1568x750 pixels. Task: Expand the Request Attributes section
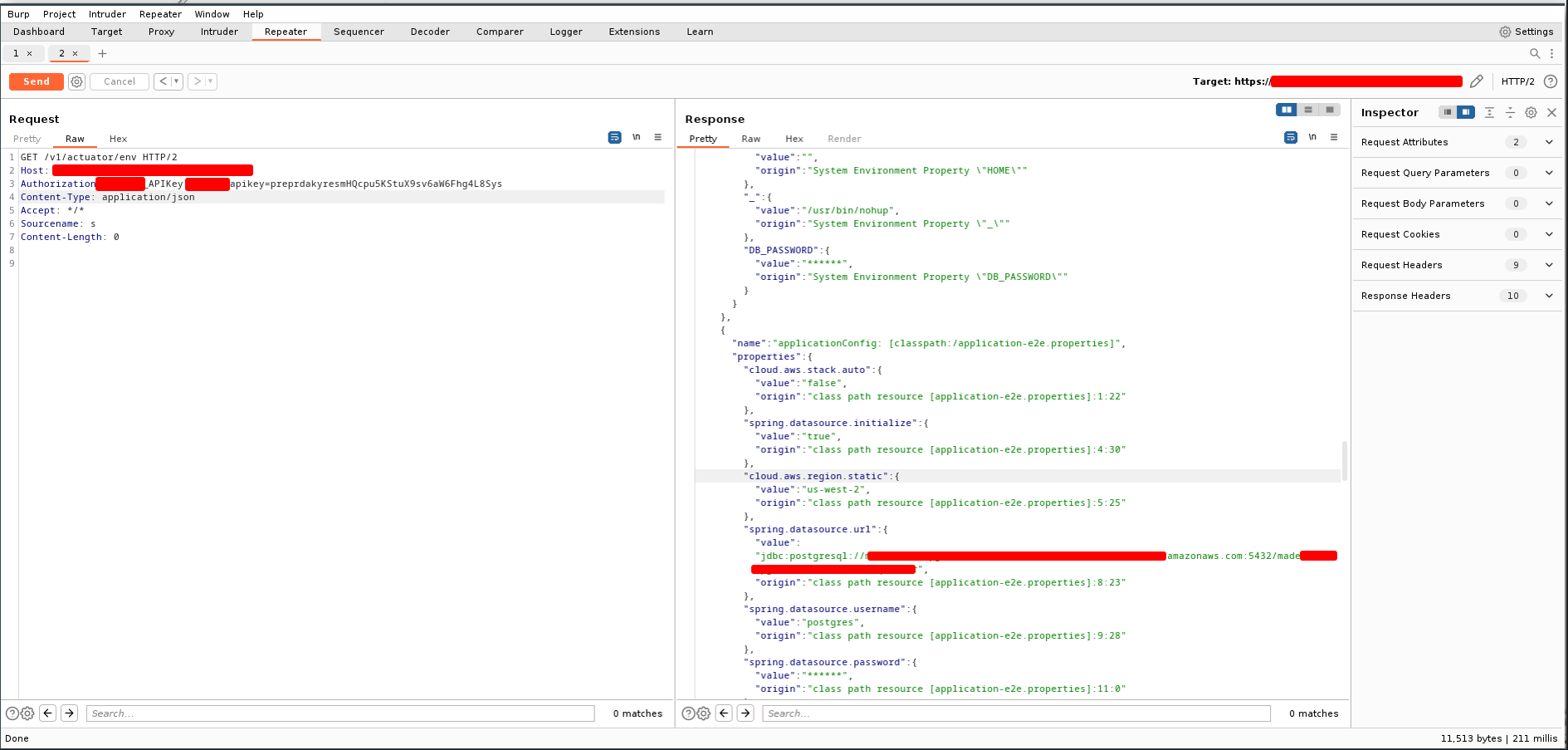(x=1549, y=142)
